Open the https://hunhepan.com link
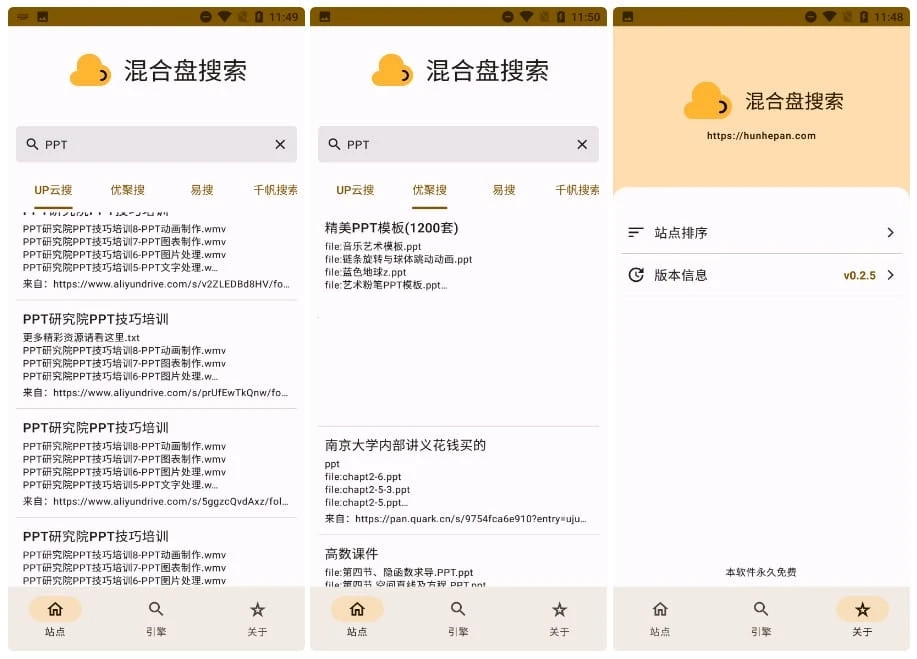Viewport: 917px width, 659px height. [761, 136]
